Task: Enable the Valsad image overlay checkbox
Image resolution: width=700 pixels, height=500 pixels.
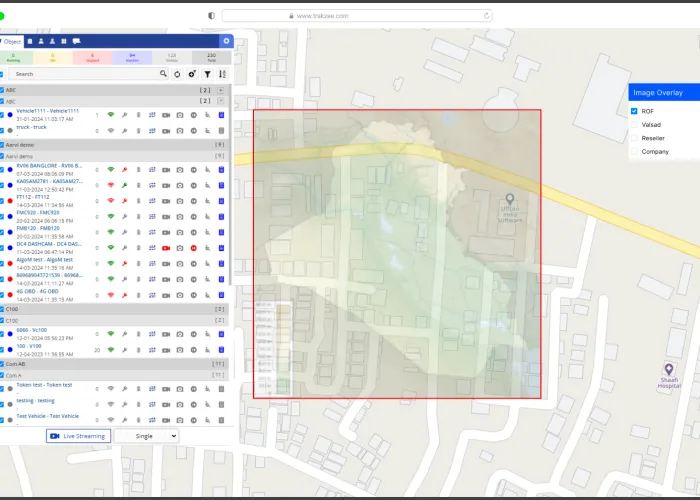Action: pyautogui.click(x=634, y=125)
